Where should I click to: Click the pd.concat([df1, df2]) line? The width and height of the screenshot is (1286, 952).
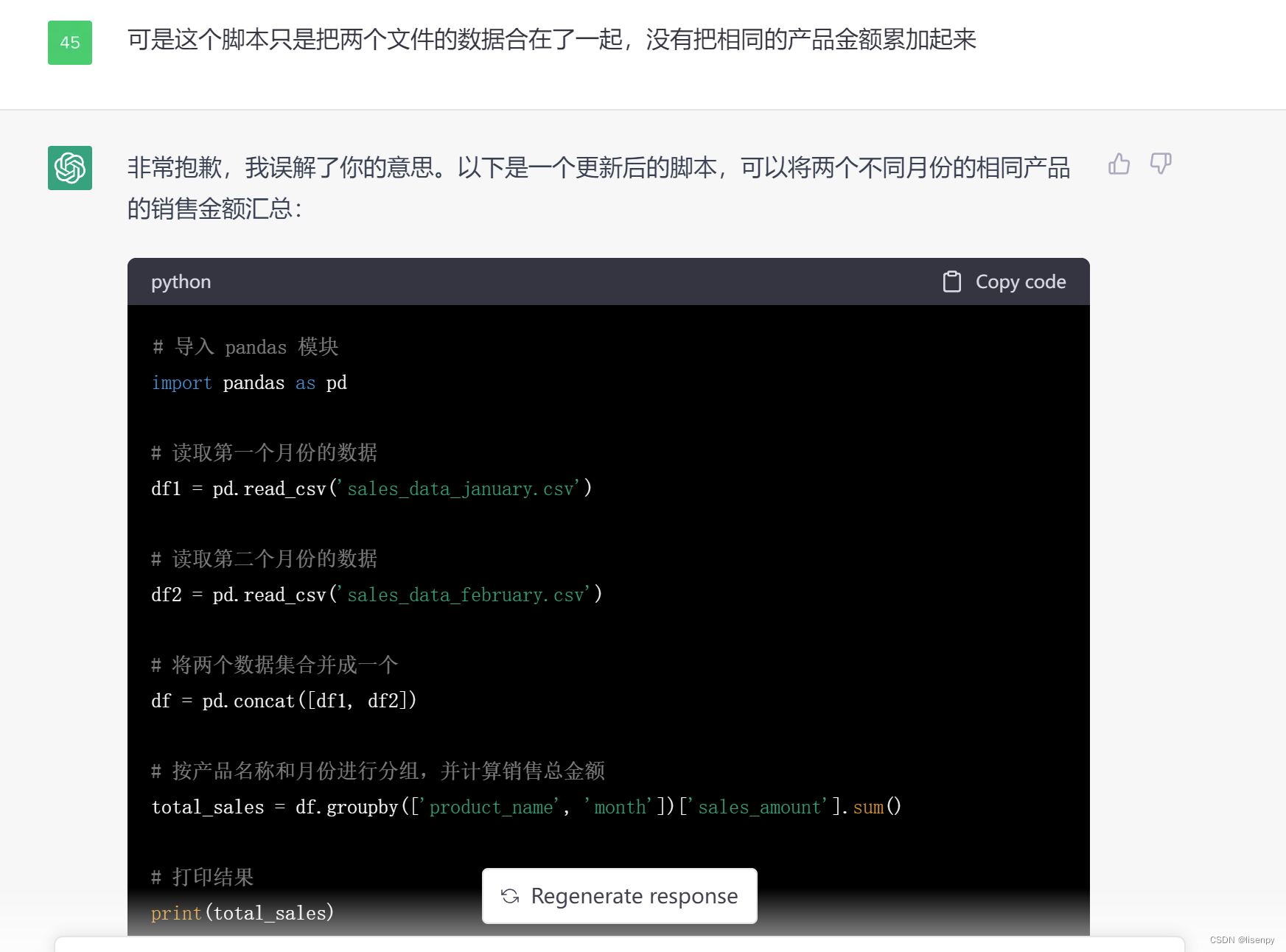(x=284, y=701)
